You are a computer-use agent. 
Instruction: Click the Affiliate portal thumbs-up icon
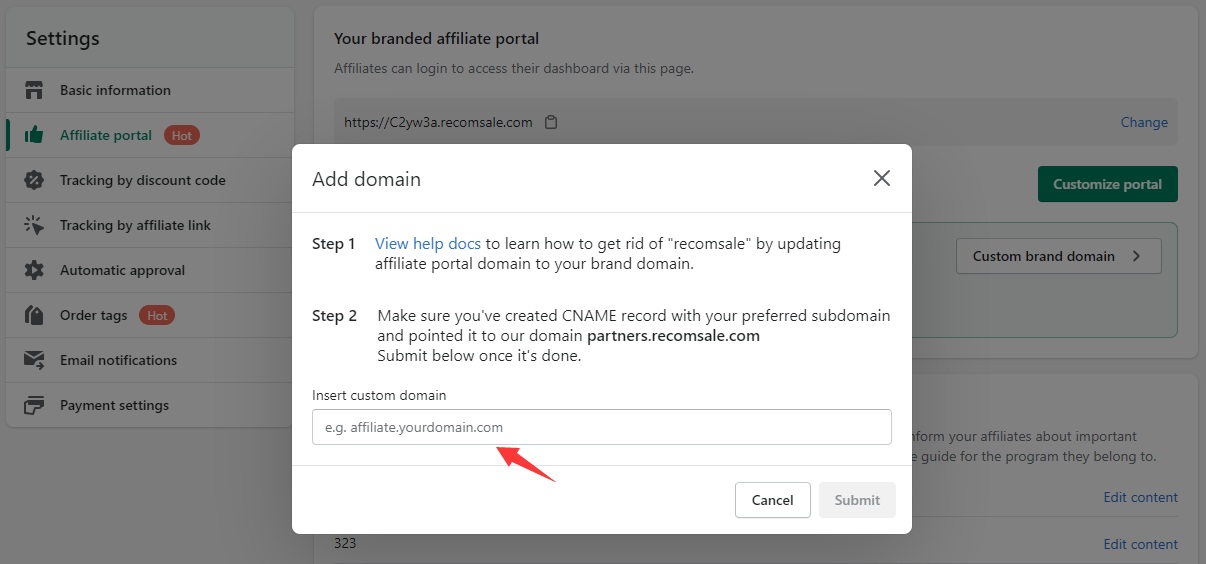click(x=34, y=135)
